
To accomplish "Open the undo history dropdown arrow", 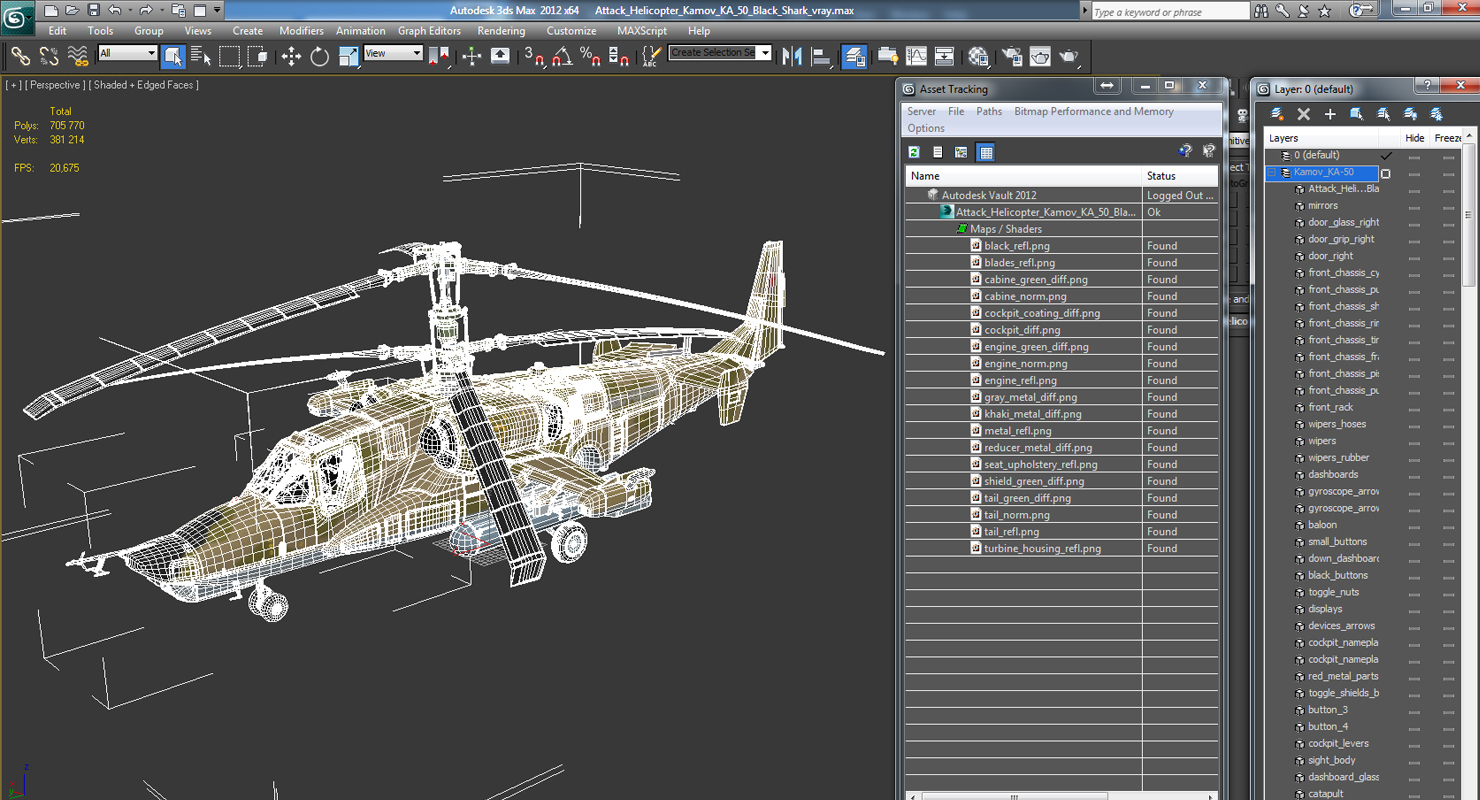I will 129,10.
